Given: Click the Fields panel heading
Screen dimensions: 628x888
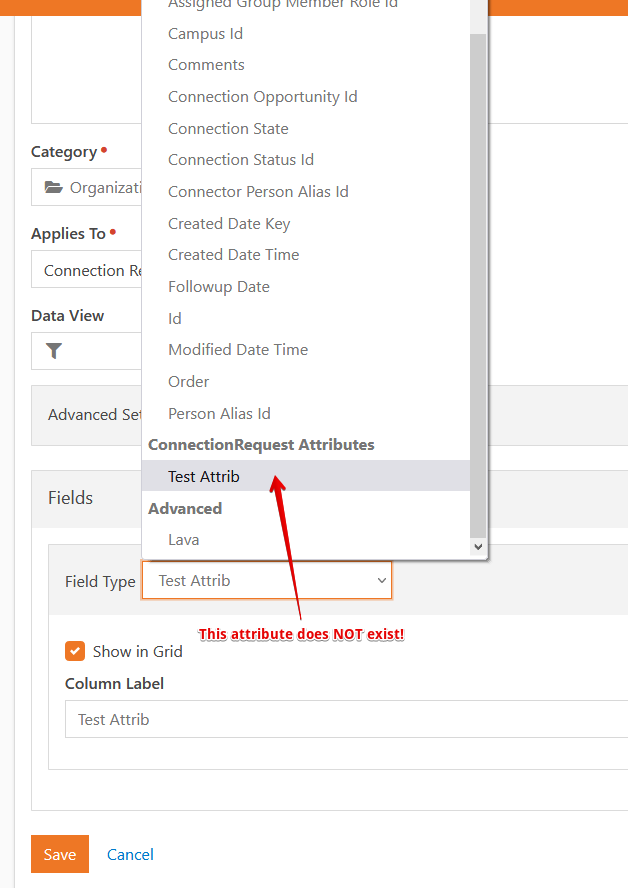Looking at the screenshot, I should tap(70, 498).
